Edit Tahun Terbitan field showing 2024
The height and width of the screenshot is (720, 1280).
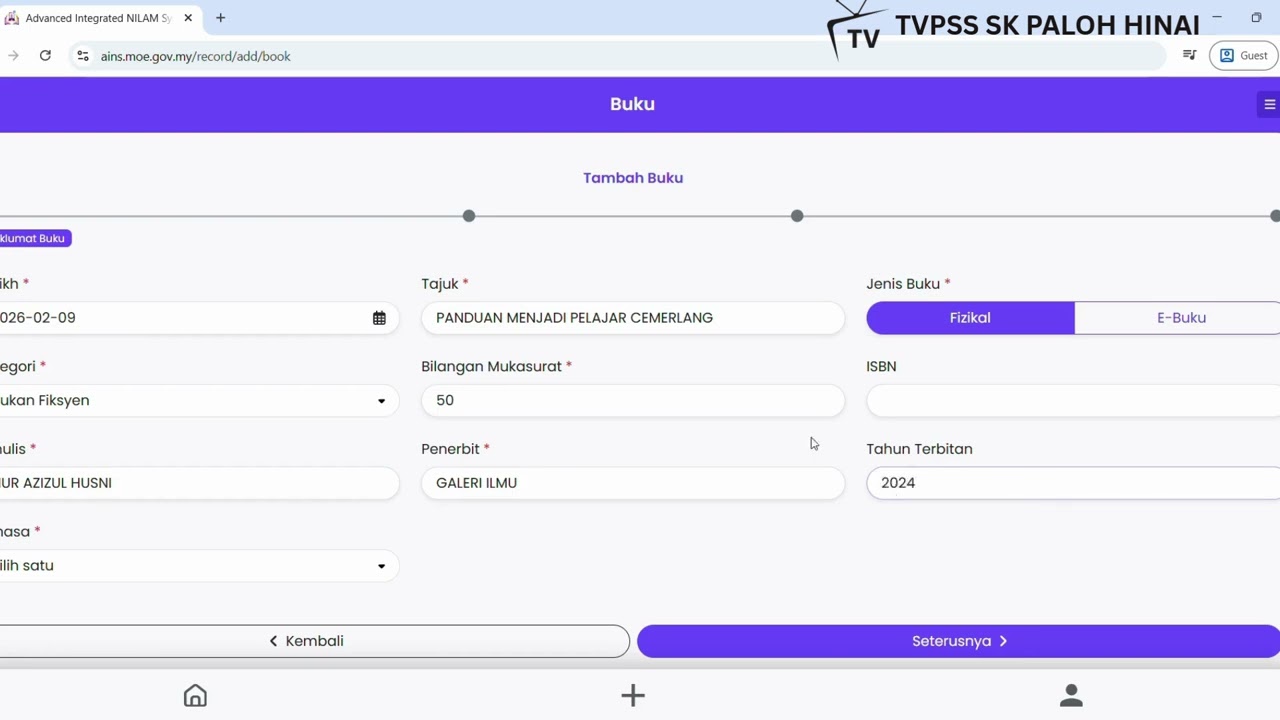1073,483
